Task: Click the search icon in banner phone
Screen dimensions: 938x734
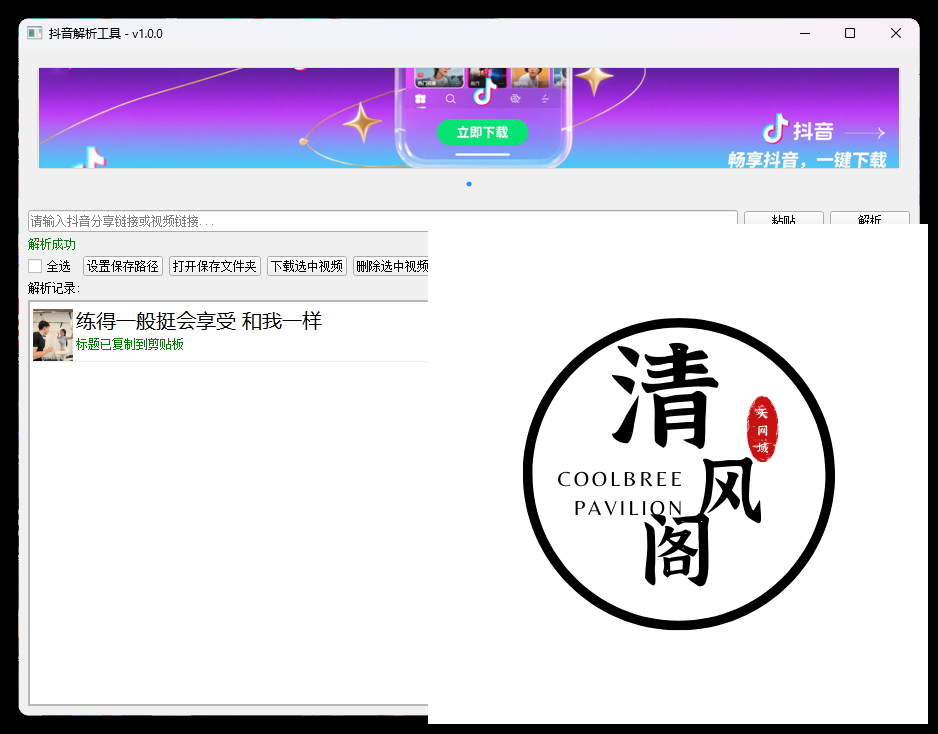Action: pos(450,99)
